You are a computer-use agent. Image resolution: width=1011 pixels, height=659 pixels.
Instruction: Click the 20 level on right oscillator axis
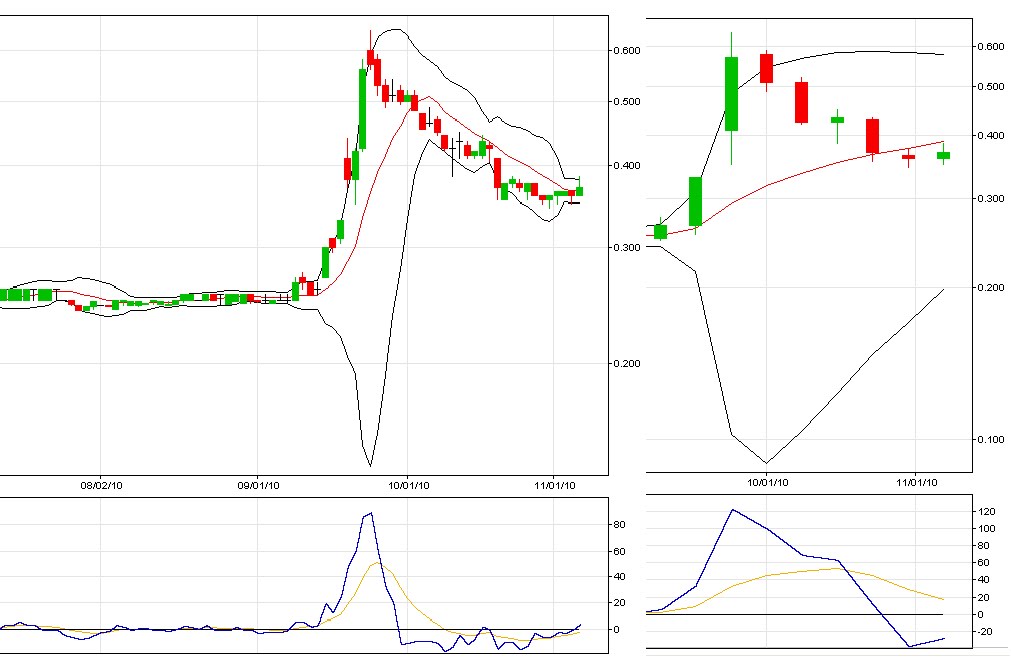pyautogui.click(x=983, y=597)
